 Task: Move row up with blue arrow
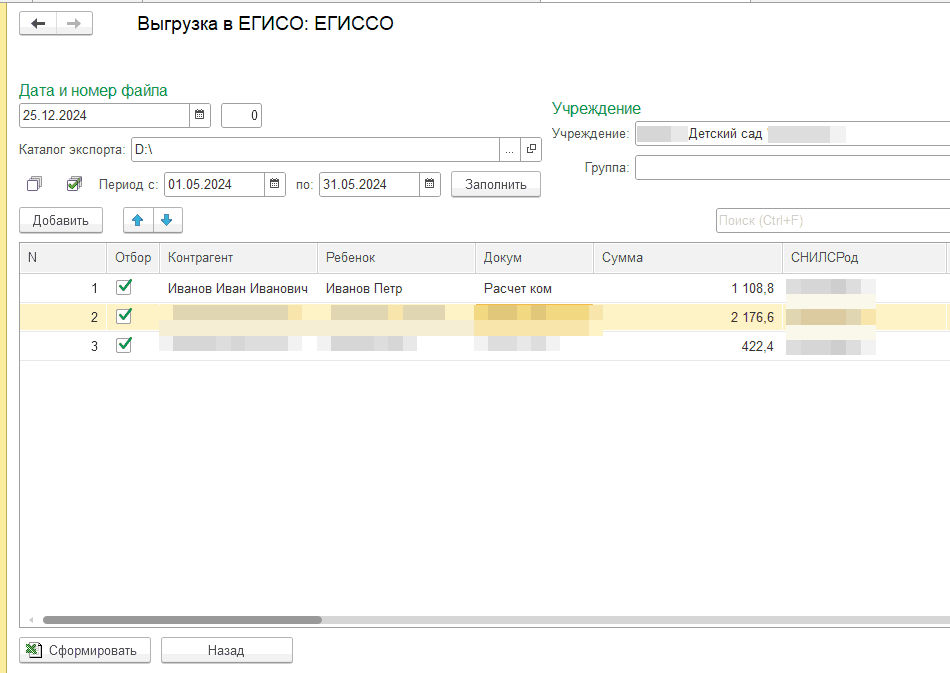point(138,220)
